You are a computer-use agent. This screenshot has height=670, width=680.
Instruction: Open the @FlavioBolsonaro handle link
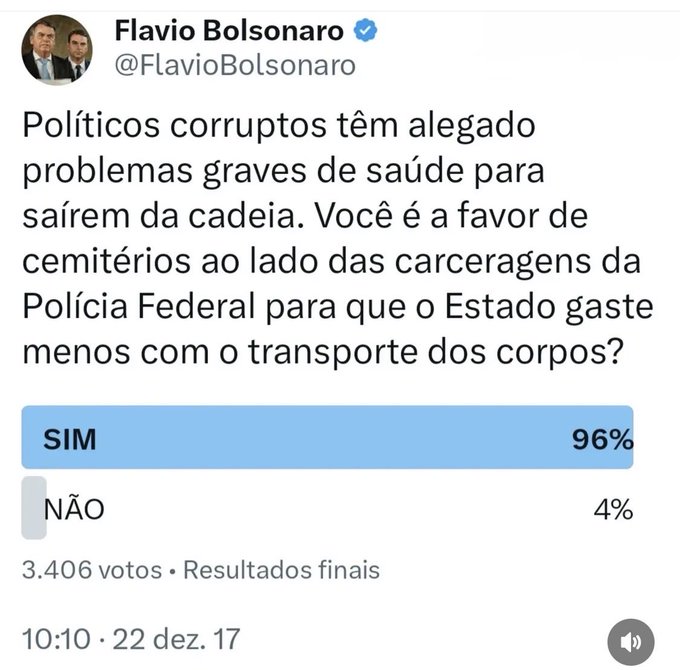(235, 66)
